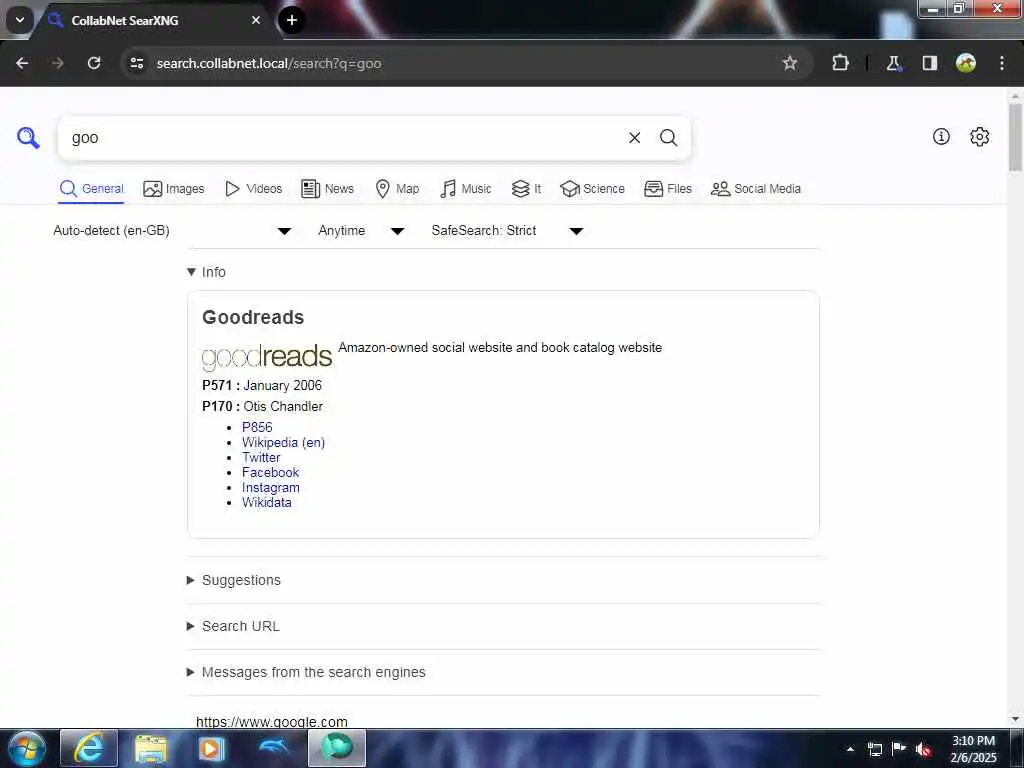Click the Goodreads infobox heading

[x=253, y=317]
